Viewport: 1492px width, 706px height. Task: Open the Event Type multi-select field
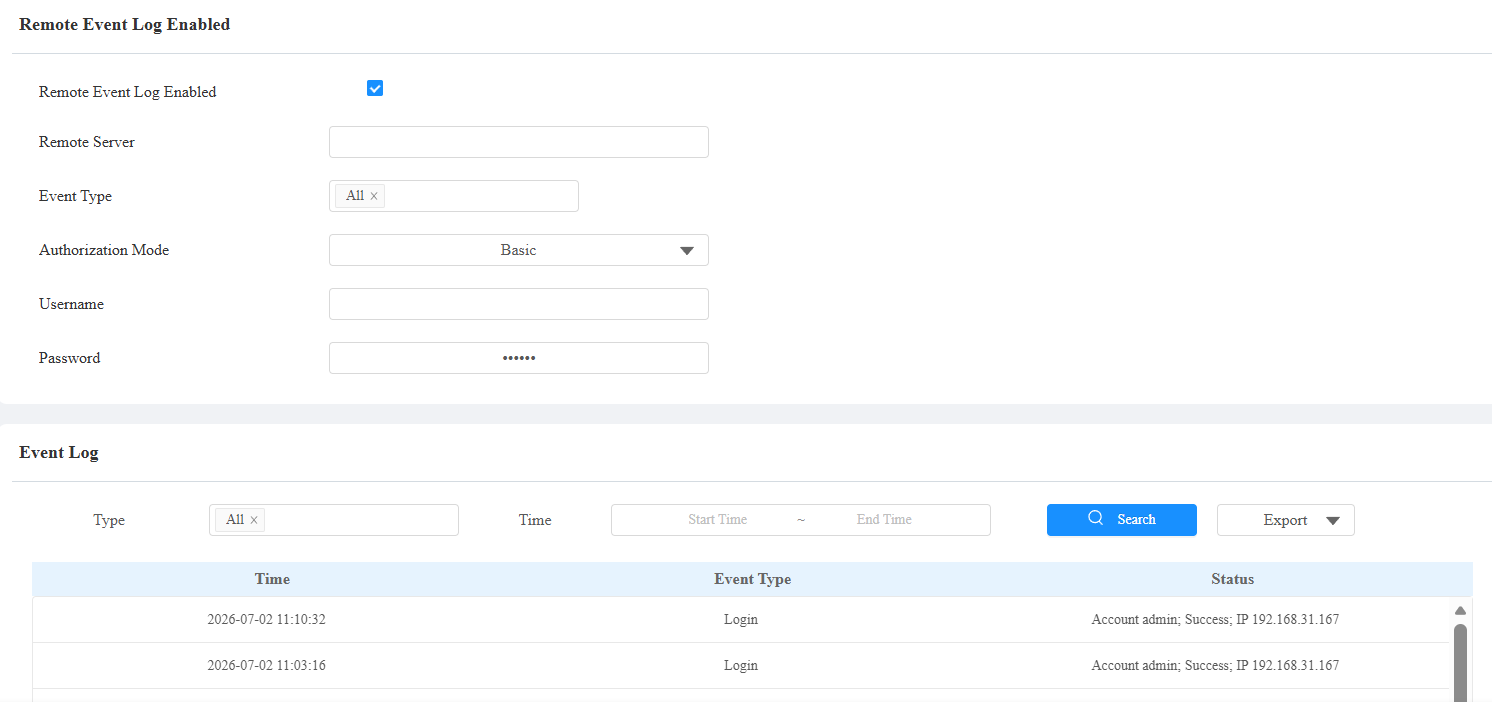coord(453,196)
